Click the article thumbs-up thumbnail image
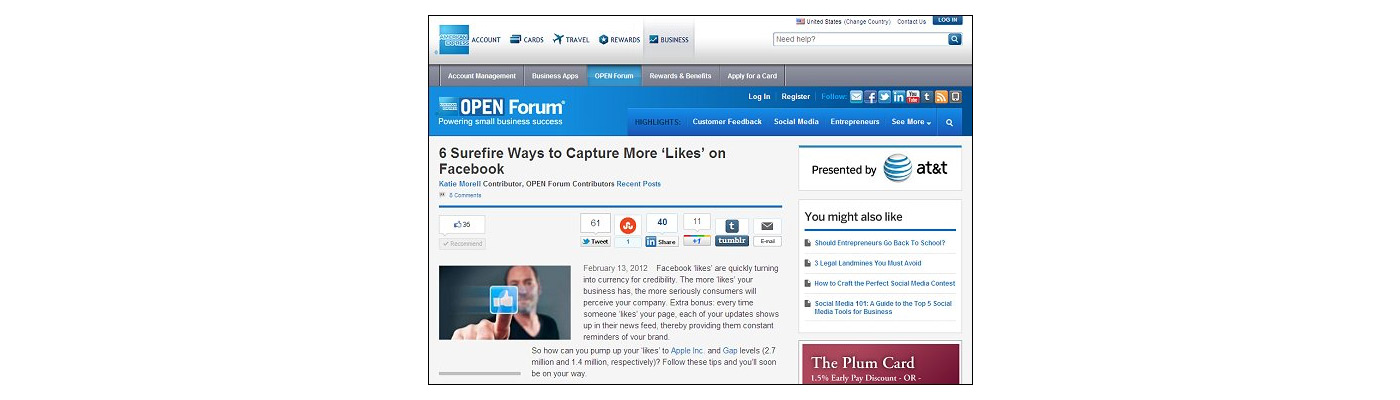 pos(505,302)
